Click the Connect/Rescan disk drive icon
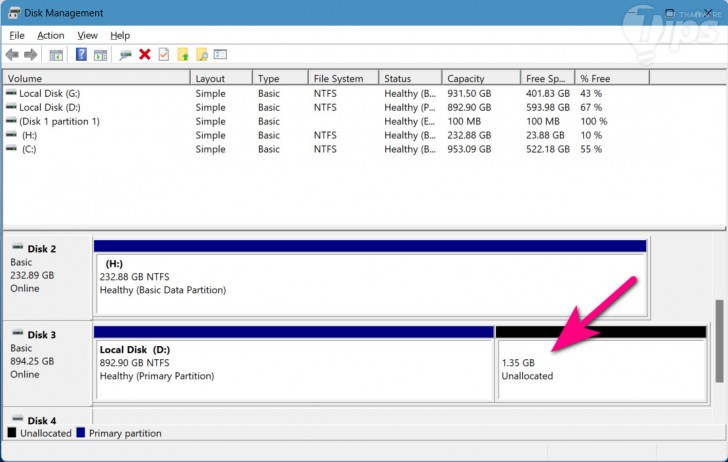This screenshot has width=728, height=462. (x=125, y=55)
